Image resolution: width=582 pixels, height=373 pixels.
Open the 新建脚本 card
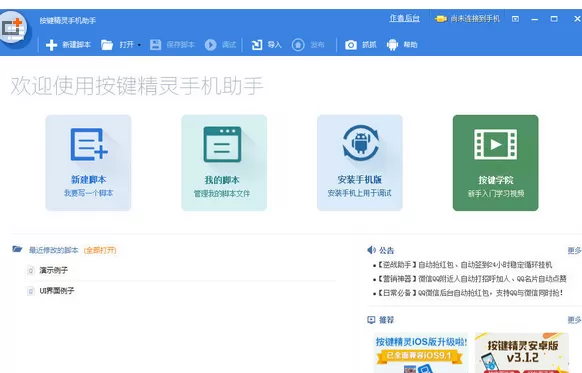pyautogui.click(x=88, y=163)
